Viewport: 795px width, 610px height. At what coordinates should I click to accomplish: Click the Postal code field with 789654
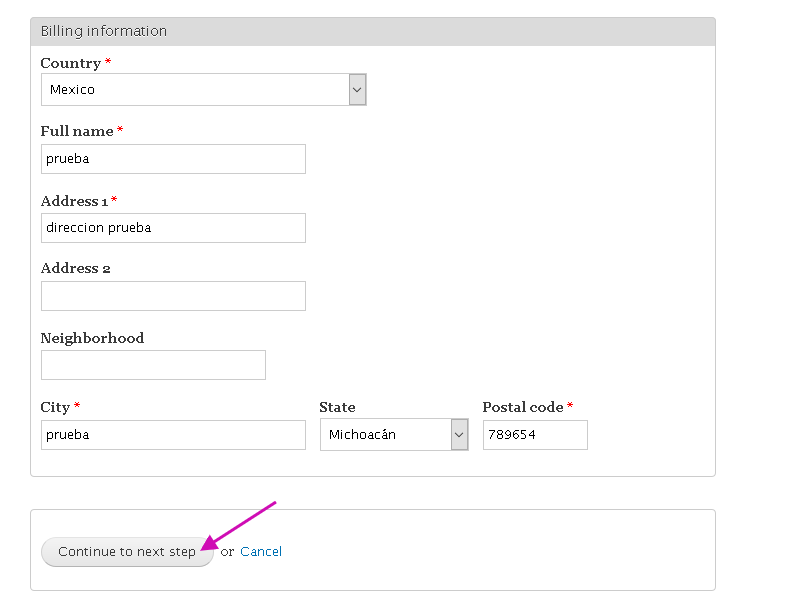[535, 435]
